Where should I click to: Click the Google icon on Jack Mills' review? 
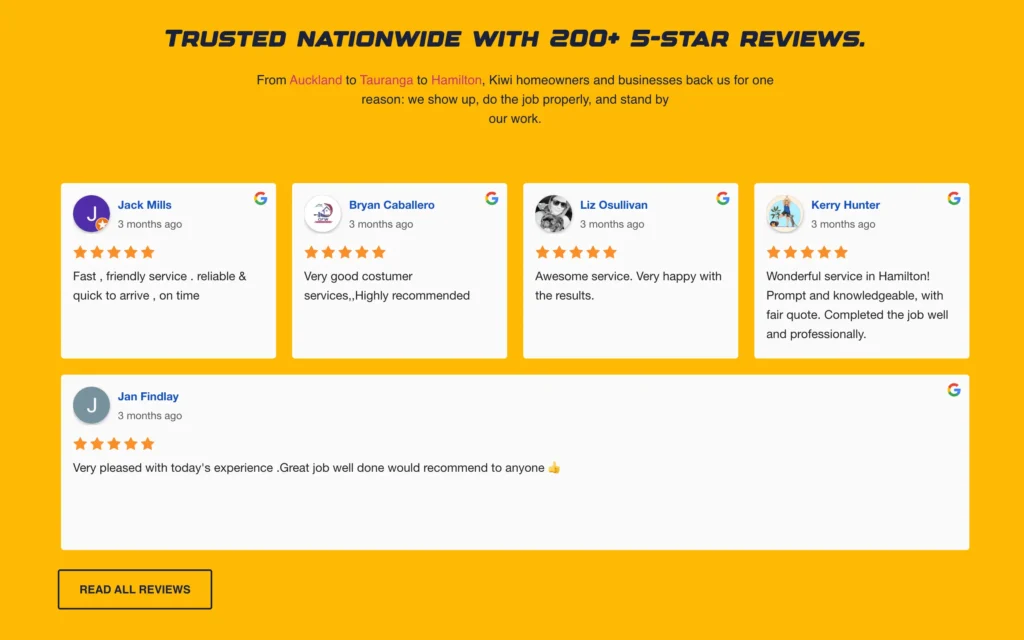pos(260,199)
